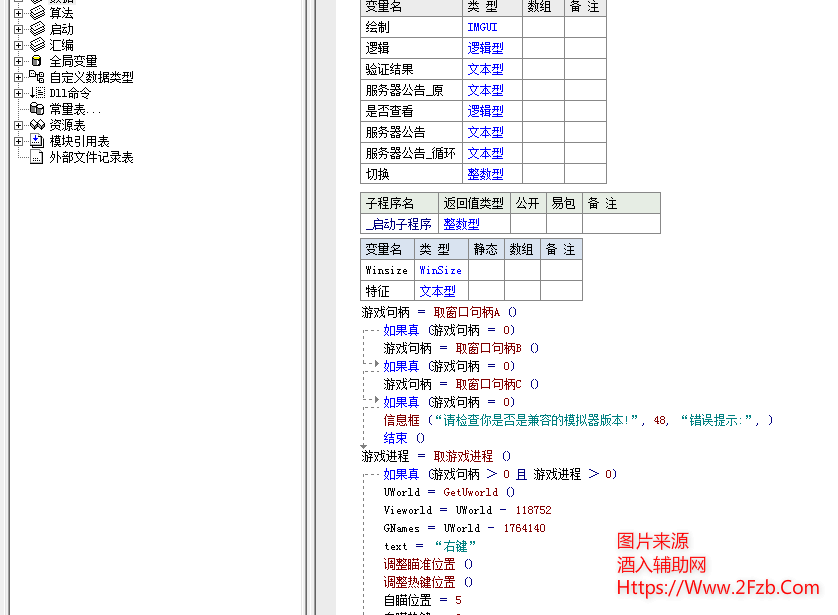
Task: Click the 常量表 icon in tree
Action: pyautogui.click(x=37, y=109)
